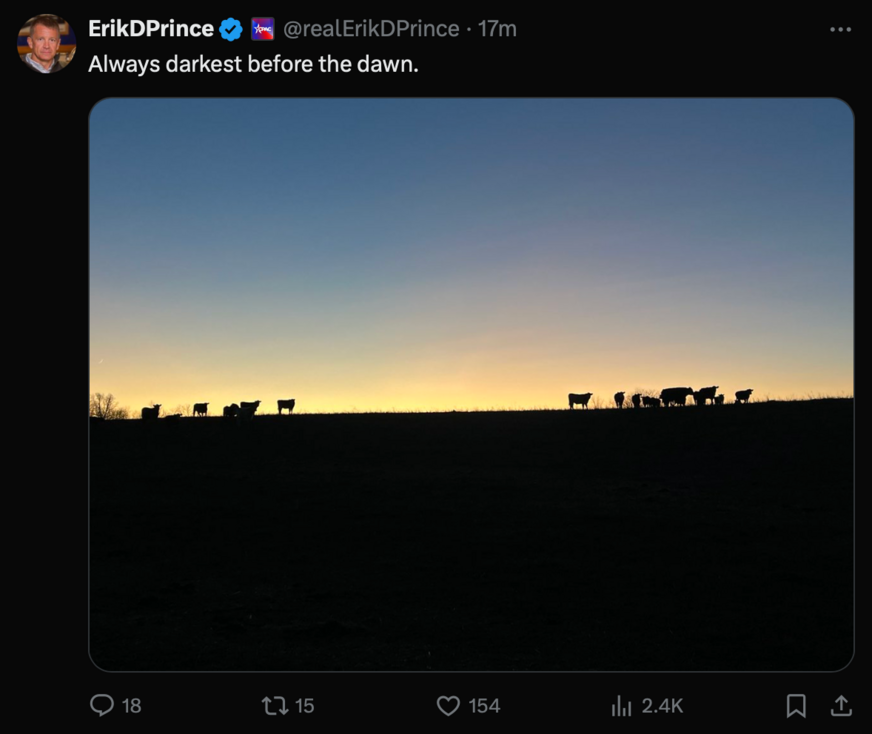
Task: Click the affiliation badge beside the checkmark
Action: pyautogui.click(x=262, y=30)
